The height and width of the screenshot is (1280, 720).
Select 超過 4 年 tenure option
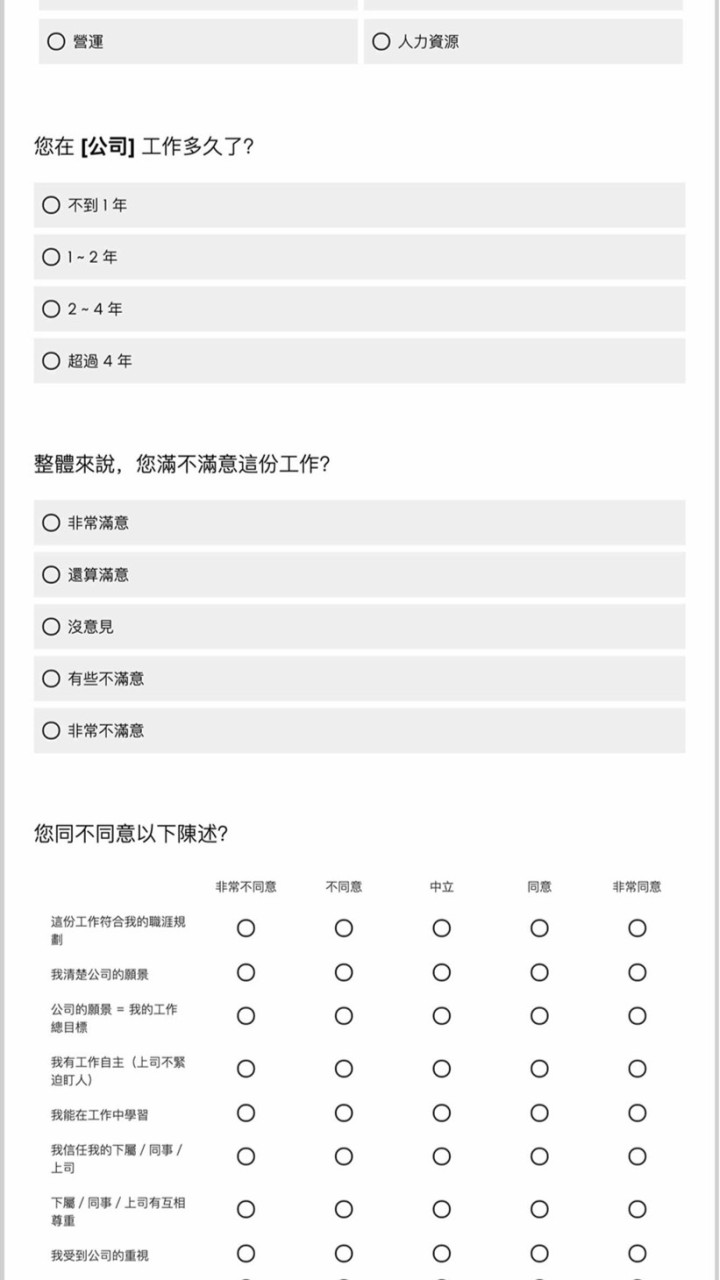[x=51, y=361]
